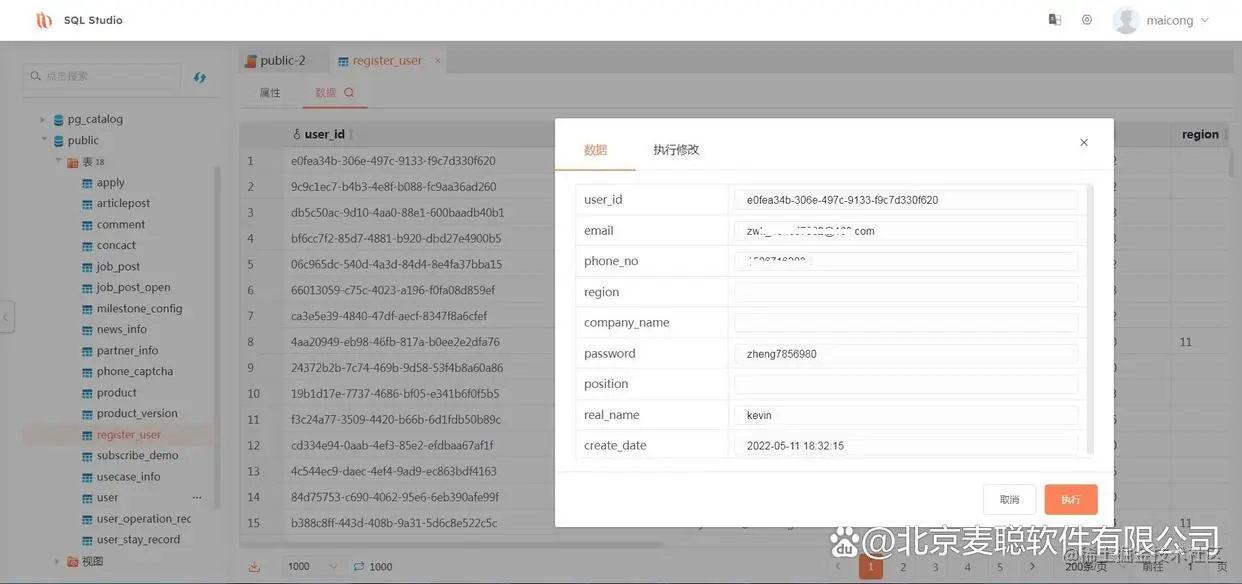
Task: Collapse the public schema node
Action: point(44,140)
